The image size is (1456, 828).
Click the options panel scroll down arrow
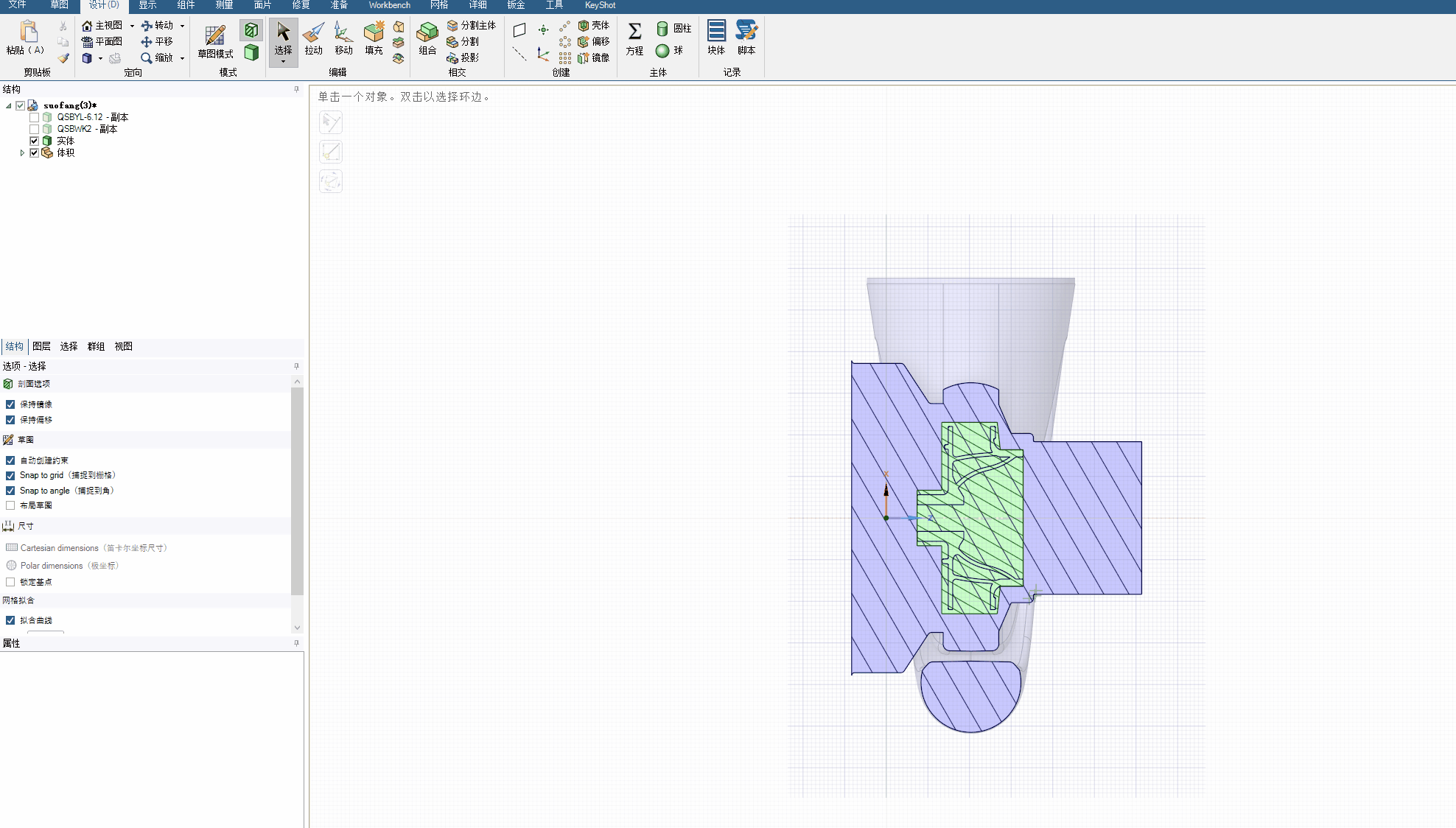point(297,628)
